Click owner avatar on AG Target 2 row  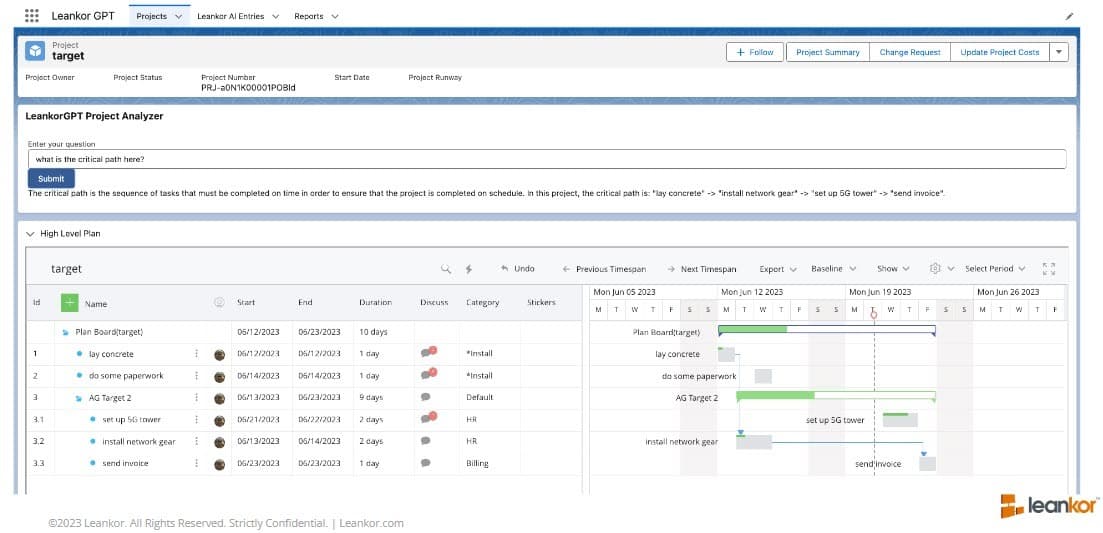tap(219, 399)
